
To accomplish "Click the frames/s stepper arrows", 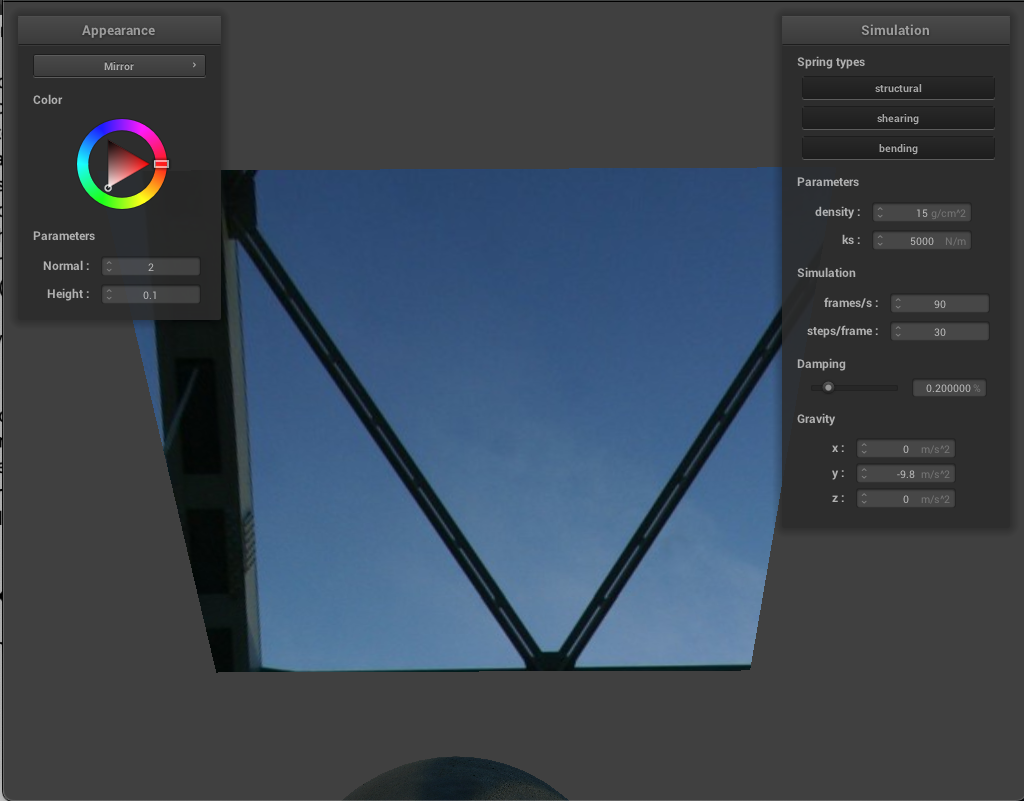I will pos(898,304).
